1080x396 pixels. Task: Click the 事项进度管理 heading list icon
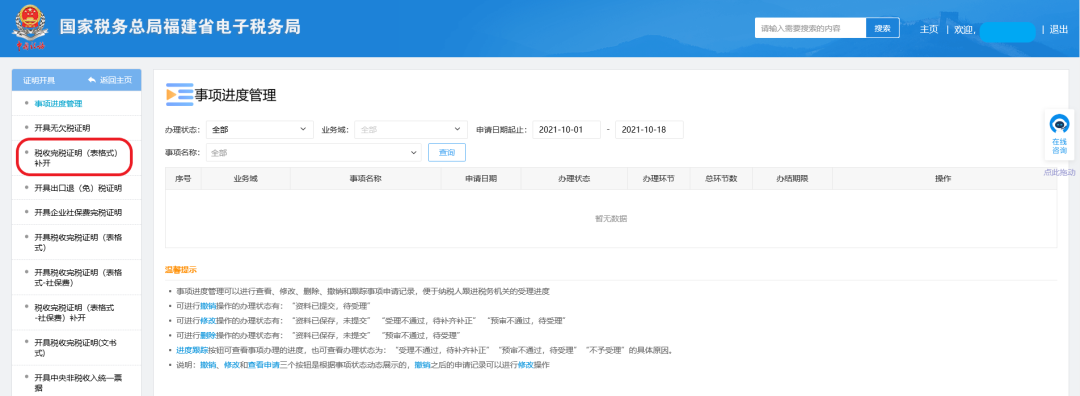[x=179, y=96]
